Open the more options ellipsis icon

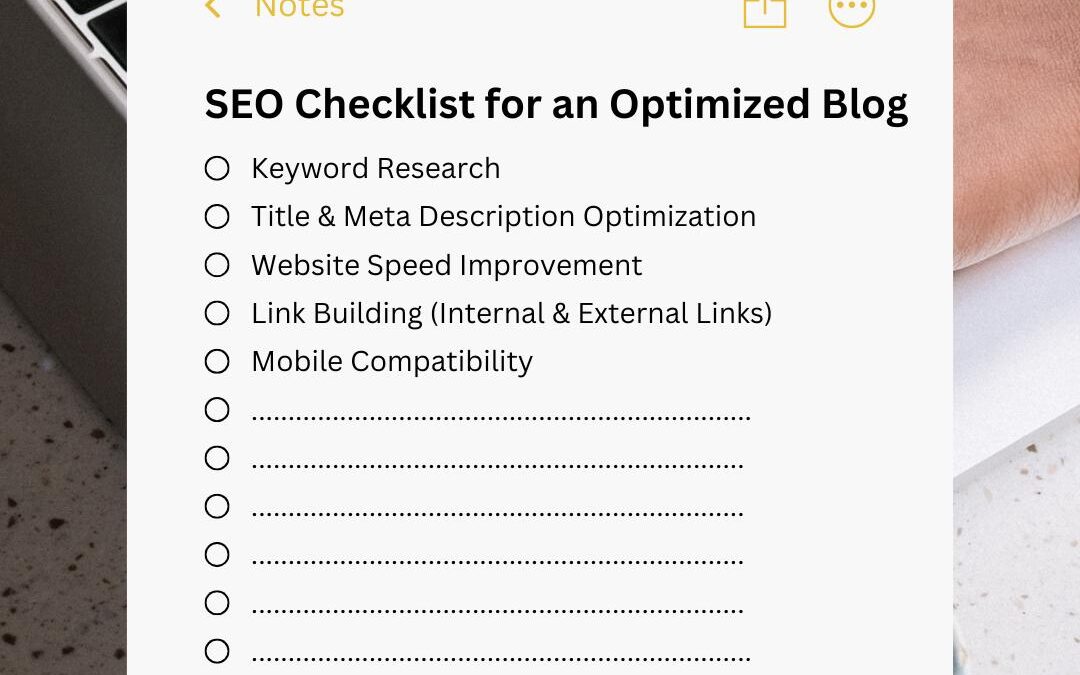[x=852, y=11]
